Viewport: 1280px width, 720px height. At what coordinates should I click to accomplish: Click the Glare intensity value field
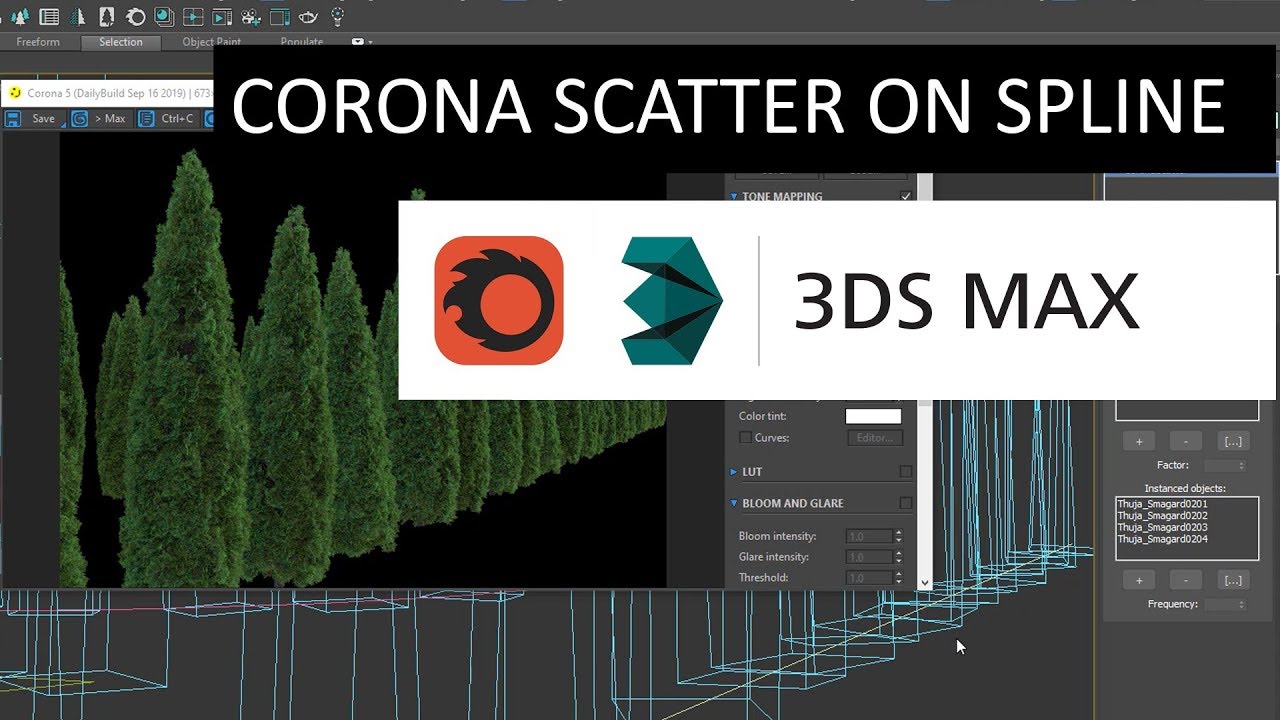point(869,557)
